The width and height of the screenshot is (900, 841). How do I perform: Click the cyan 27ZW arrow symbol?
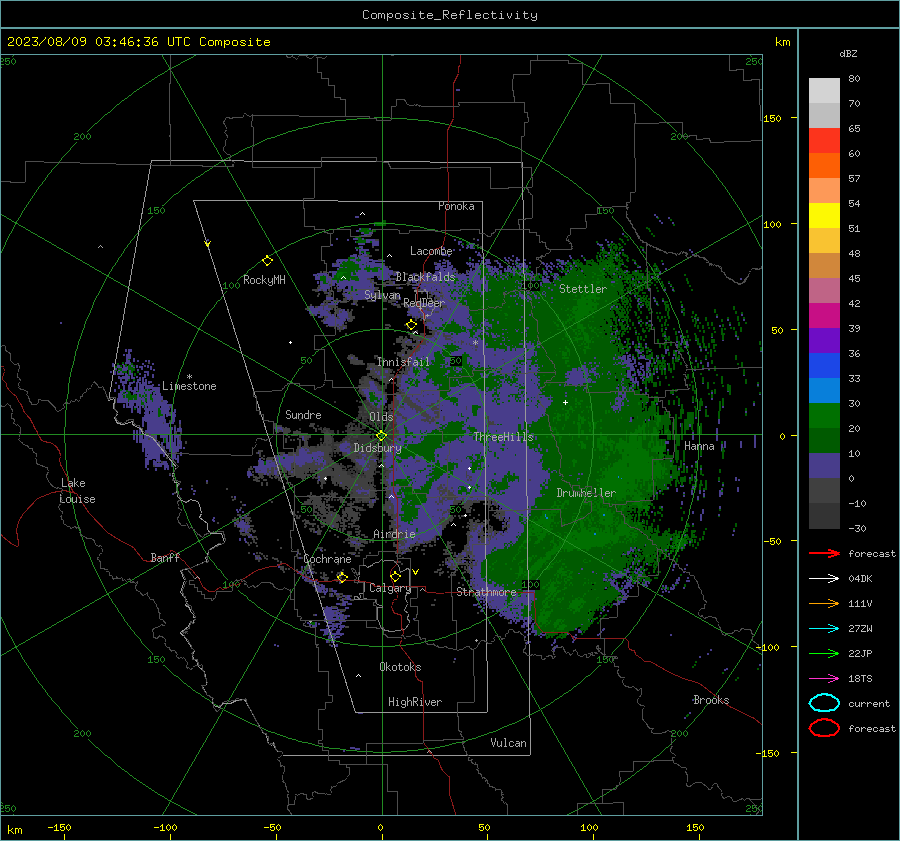(x=824, y=629)
